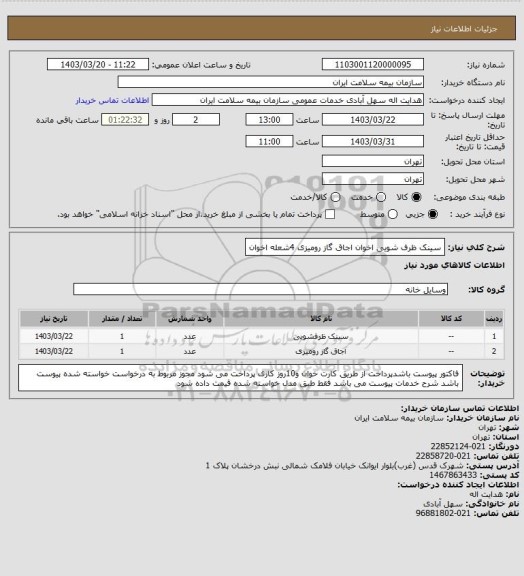The image size is (524, 576).
Task: Click the اطلاعات تماس سازمان خریدار heading
Action: tap(459, 408)
